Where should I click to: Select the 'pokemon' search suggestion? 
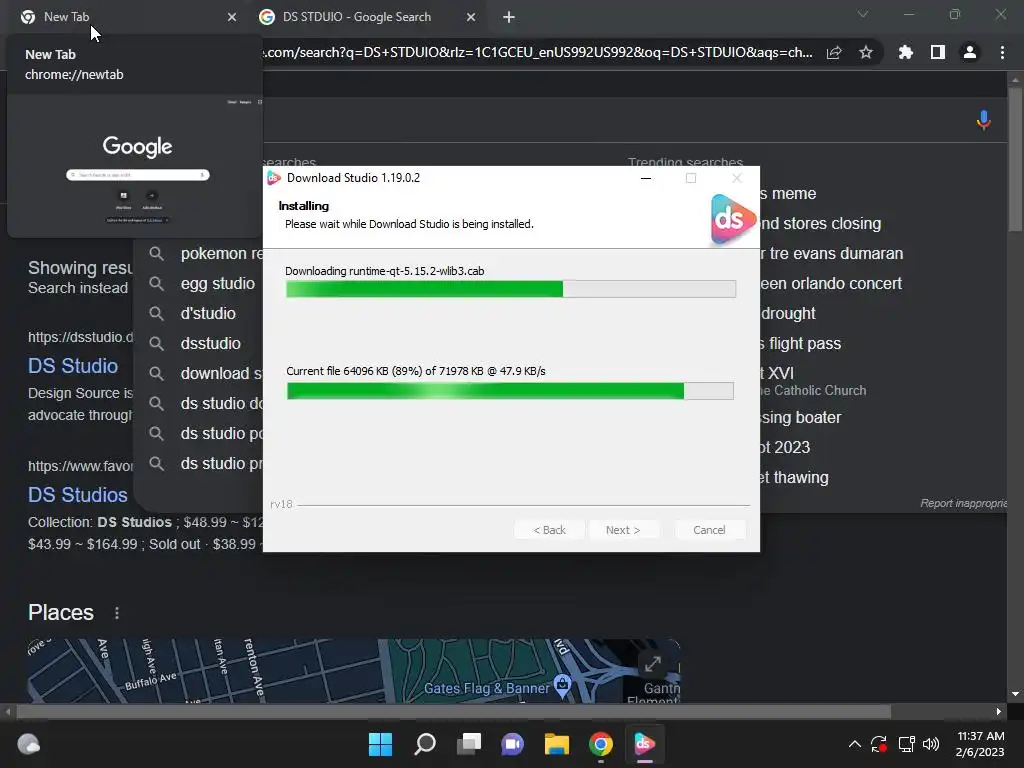(x=222, y=253)
